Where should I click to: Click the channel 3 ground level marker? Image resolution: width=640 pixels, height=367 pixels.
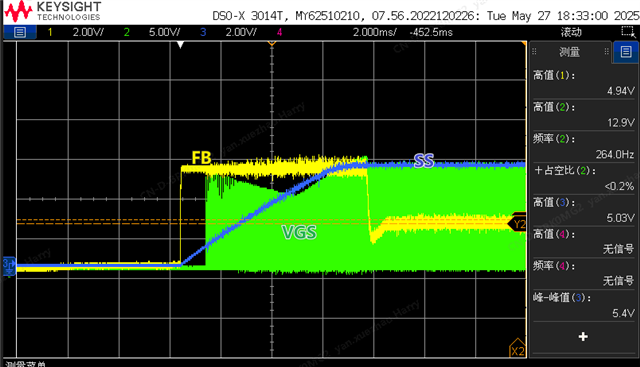9,266
